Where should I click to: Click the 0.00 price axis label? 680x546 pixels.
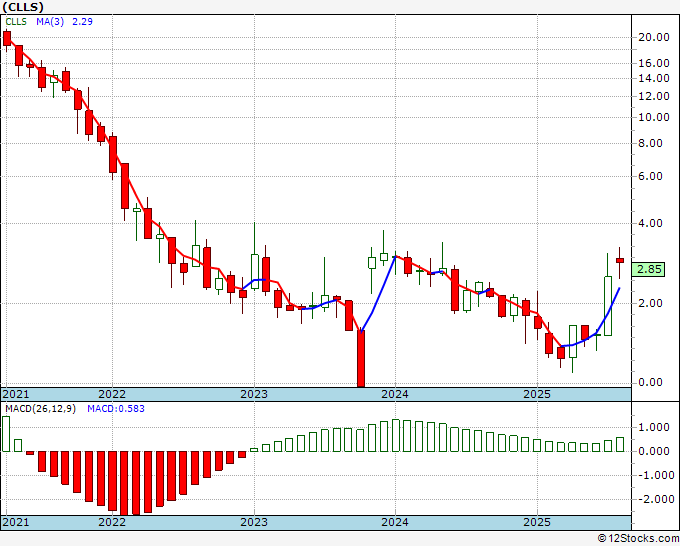point(651,383)
